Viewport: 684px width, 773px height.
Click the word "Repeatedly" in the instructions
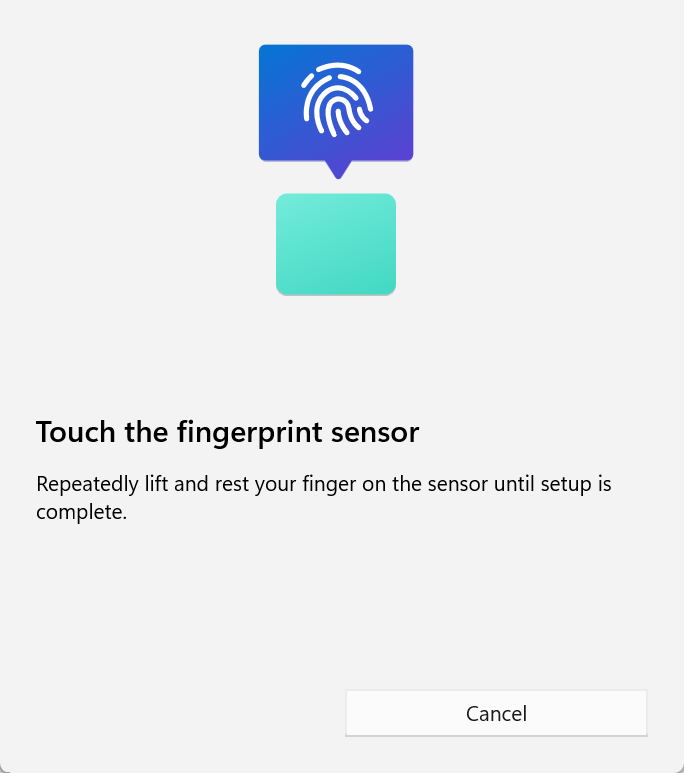pyautogui.click(x=87, y=485)
